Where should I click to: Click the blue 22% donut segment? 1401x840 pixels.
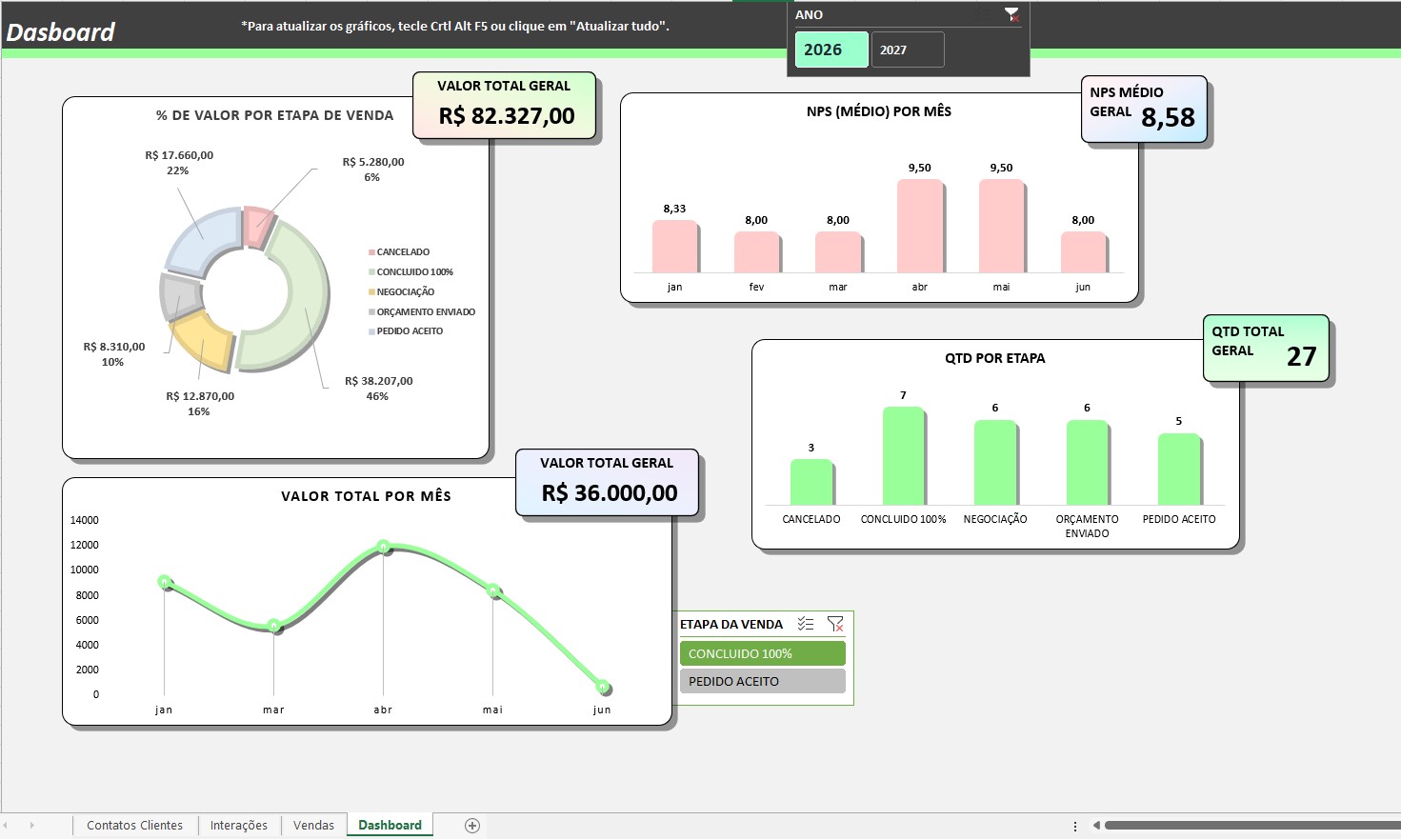click(203, 240)
